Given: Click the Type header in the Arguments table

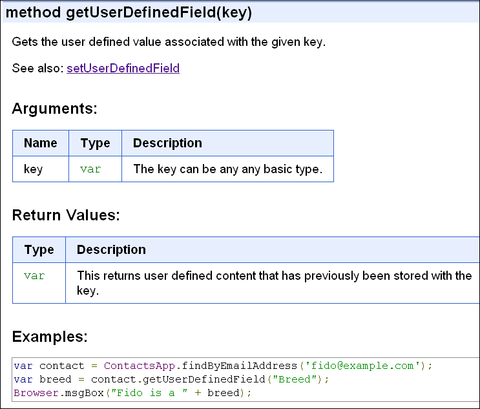Looking at the screenshot, I should pyautogui.click(x=95, y=143).
